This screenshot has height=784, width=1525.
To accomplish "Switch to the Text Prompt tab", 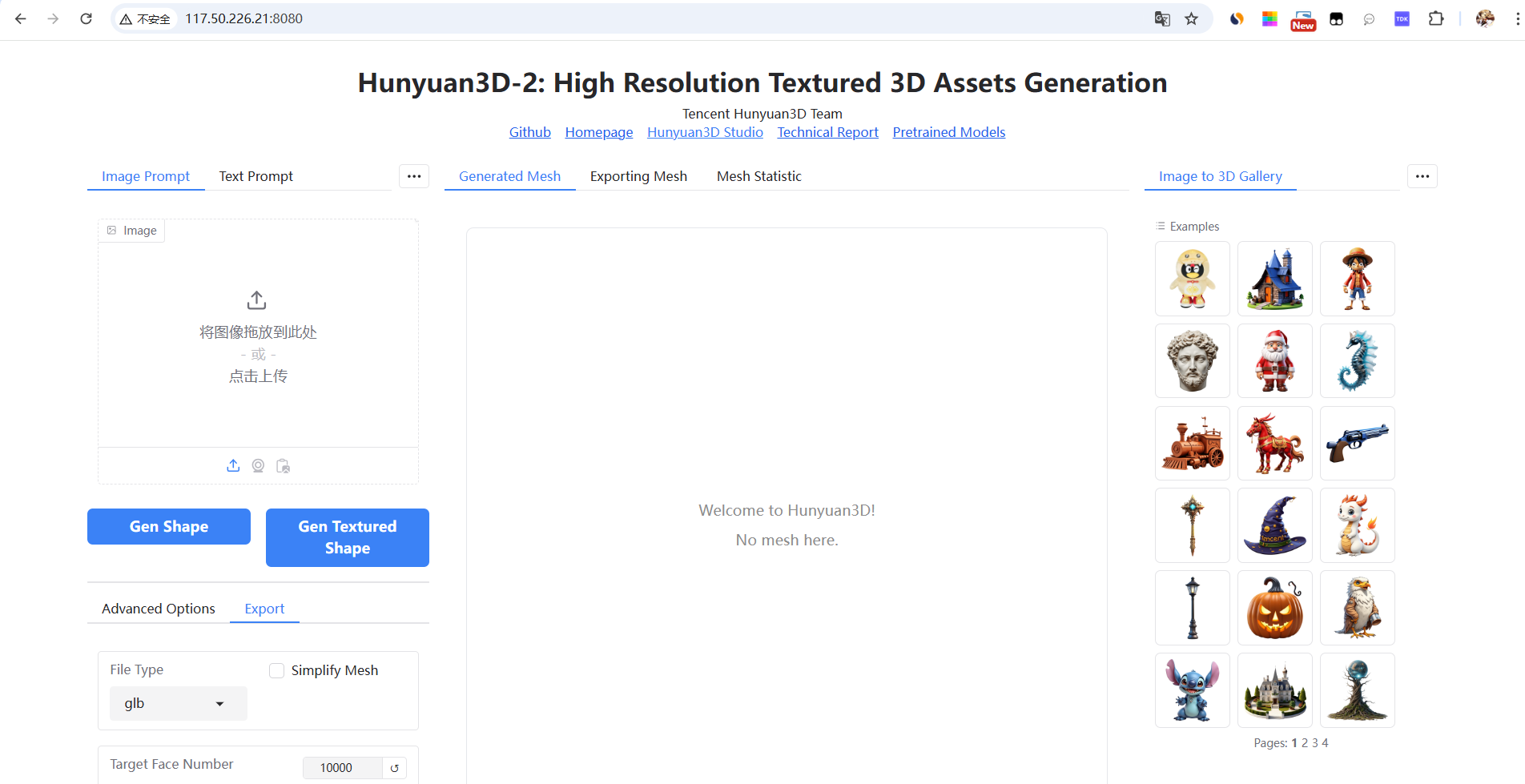I will click(x=256, y=176).
